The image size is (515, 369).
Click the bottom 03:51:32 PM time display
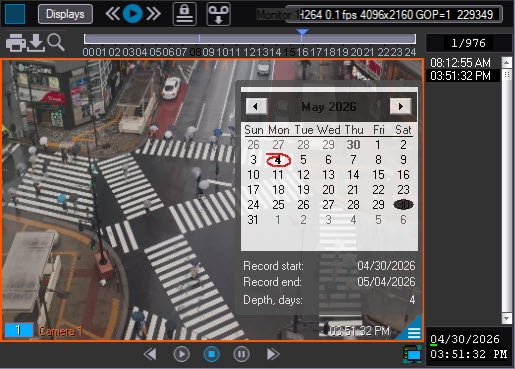(x=468, y=354)
